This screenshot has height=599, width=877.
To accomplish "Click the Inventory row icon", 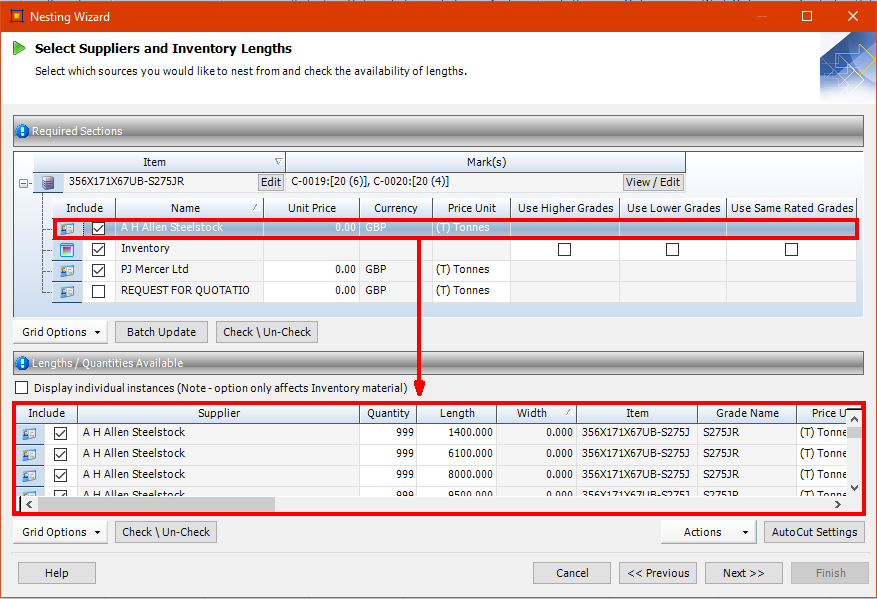I will (67, 249).
